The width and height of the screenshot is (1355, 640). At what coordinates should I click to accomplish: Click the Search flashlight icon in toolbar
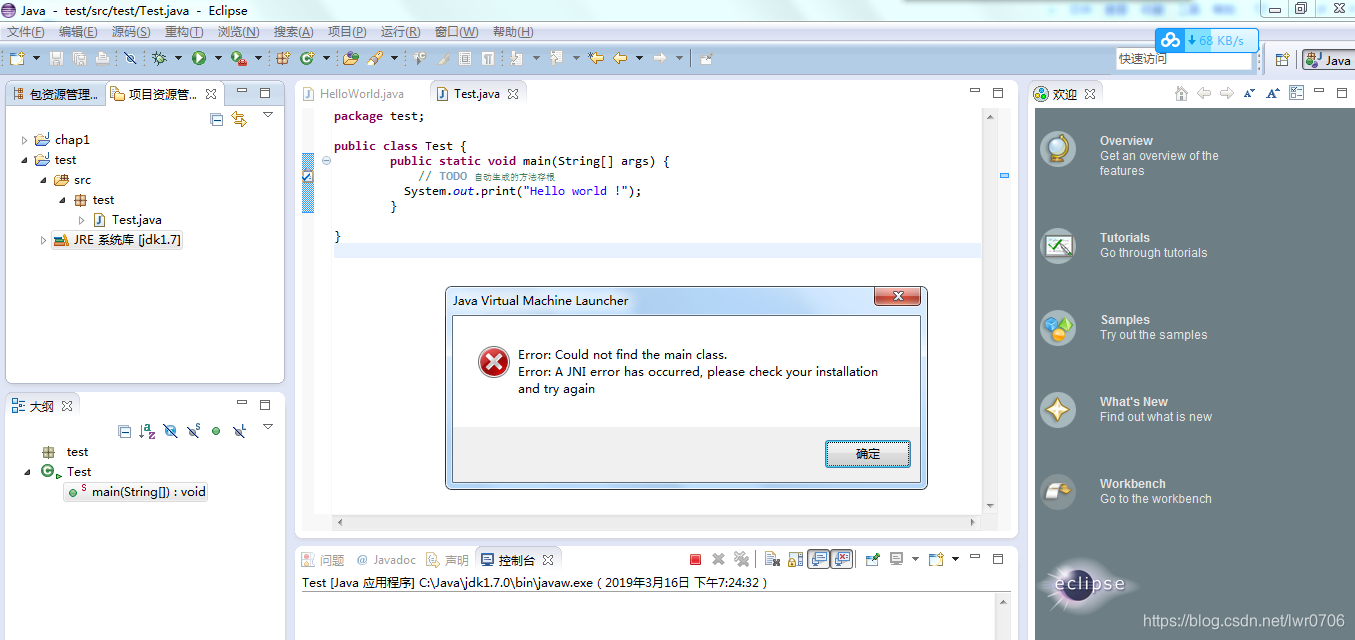click(375, 59)
